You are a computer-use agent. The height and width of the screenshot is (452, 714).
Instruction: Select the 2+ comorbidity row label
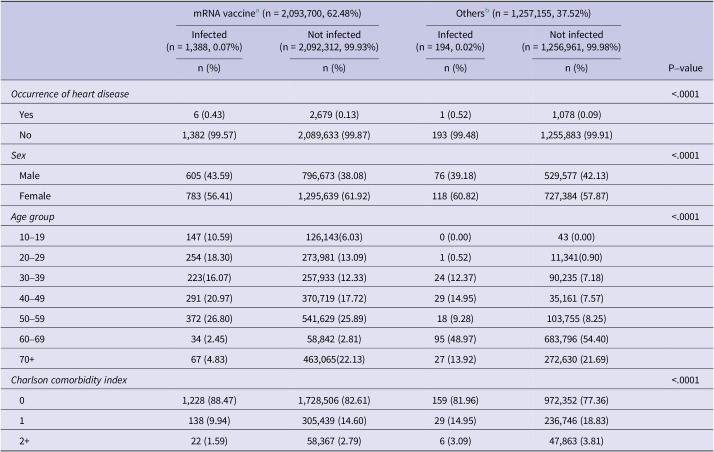point(25,441)
